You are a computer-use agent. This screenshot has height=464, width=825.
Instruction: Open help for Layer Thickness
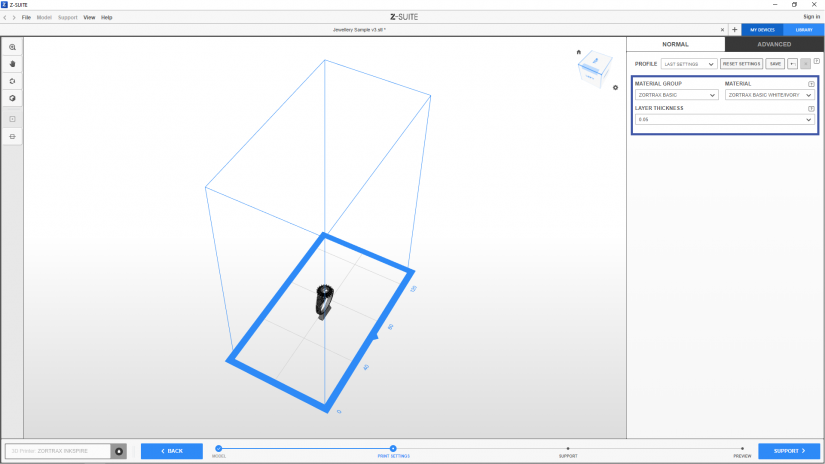point(811,108)
